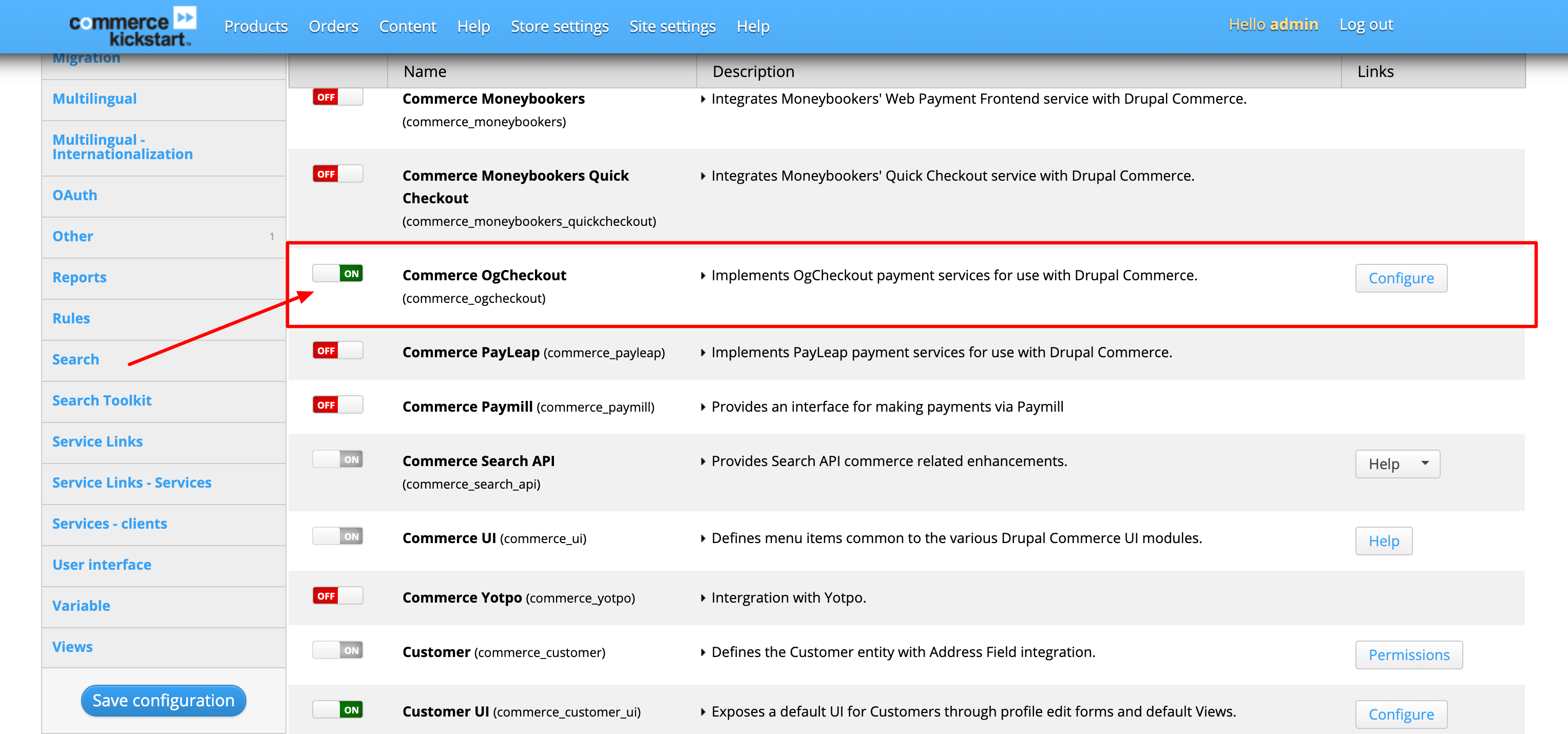
Task: Expand the Commerce UI description disclosure
Action: [702, 538]
